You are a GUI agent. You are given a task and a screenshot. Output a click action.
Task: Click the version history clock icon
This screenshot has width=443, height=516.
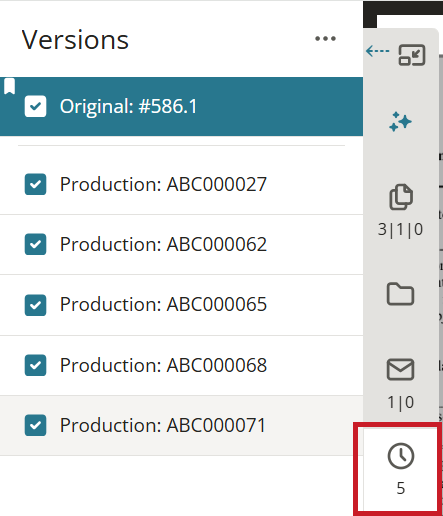(401, 456)
